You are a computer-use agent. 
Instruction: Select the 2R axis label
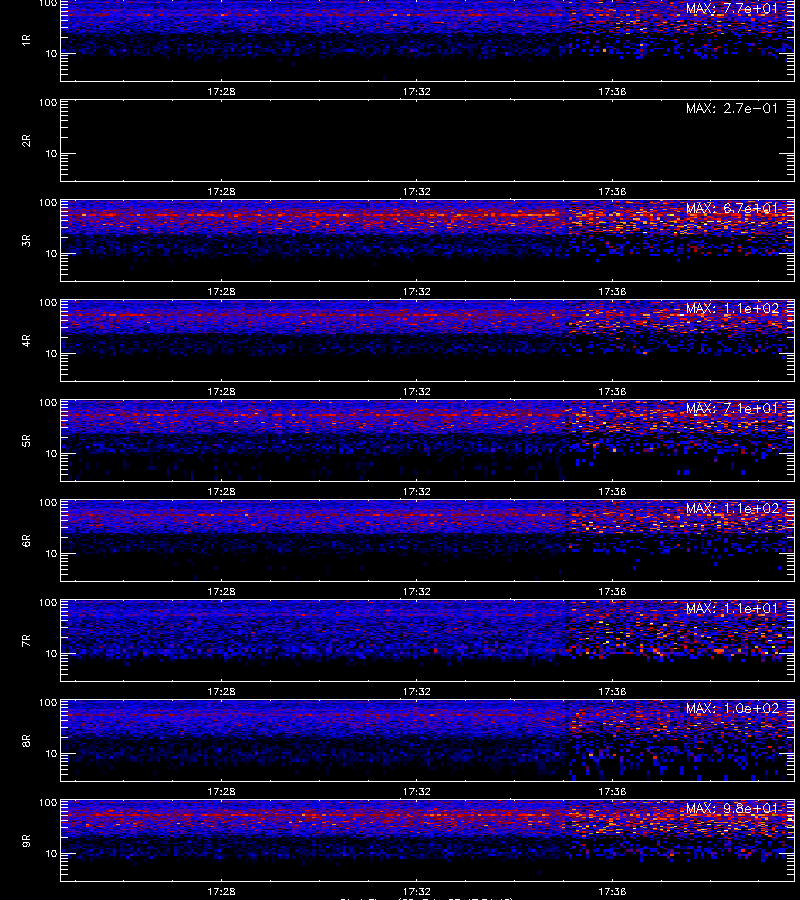click(26, 141)
